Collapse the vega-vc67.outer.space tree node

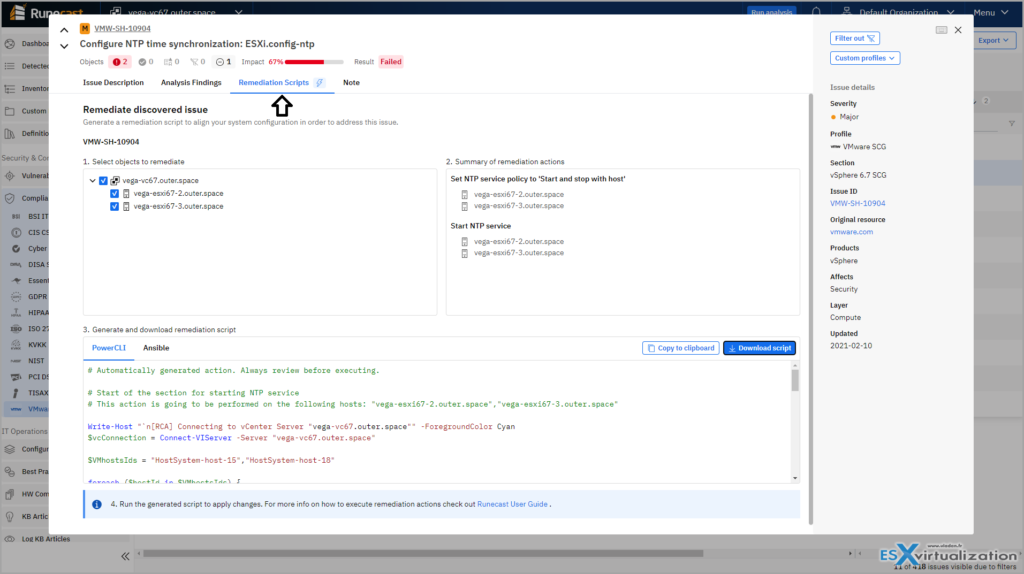click(92, 181)
